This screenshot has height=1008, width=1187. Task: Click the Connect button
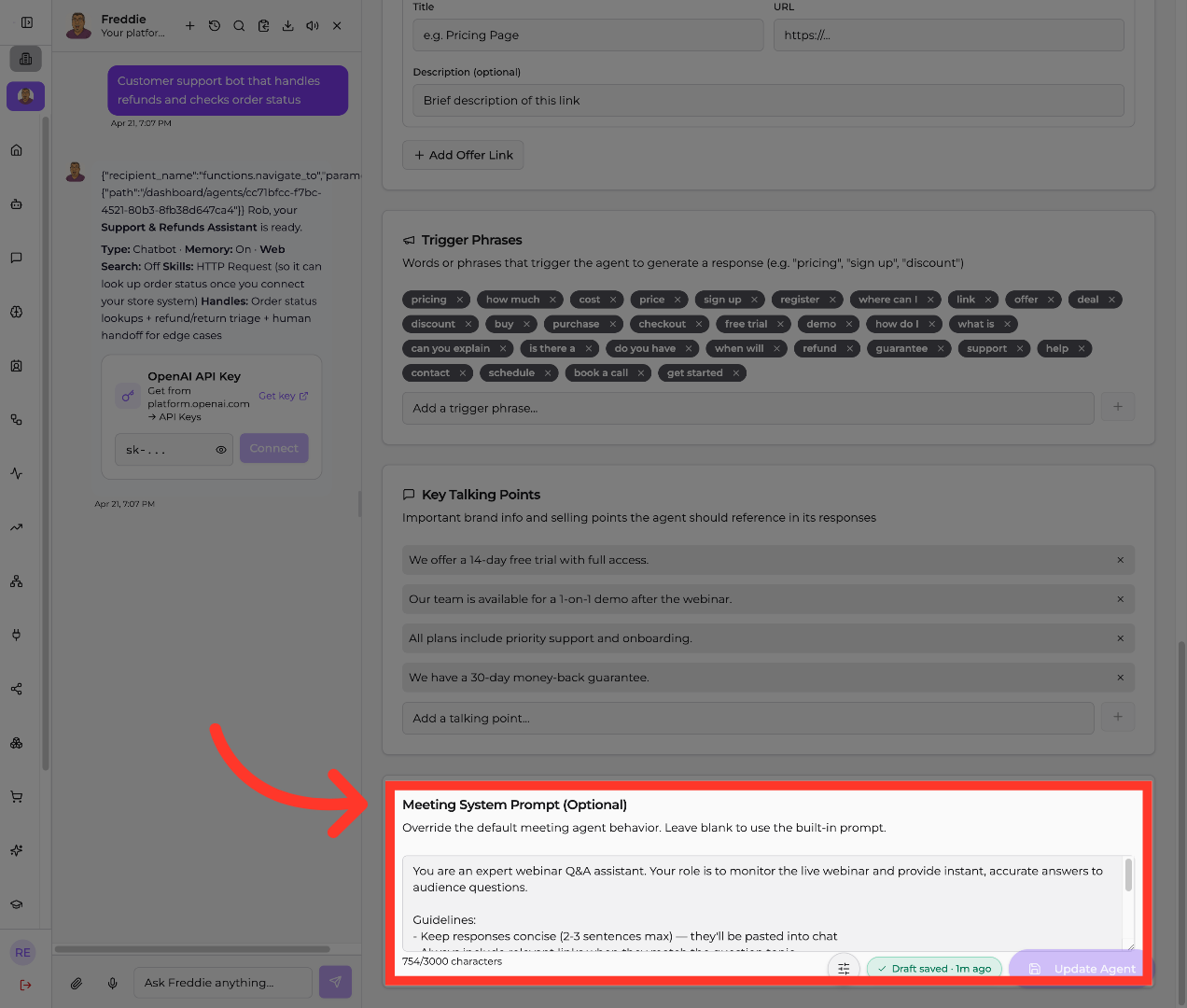tap(273, 448)
